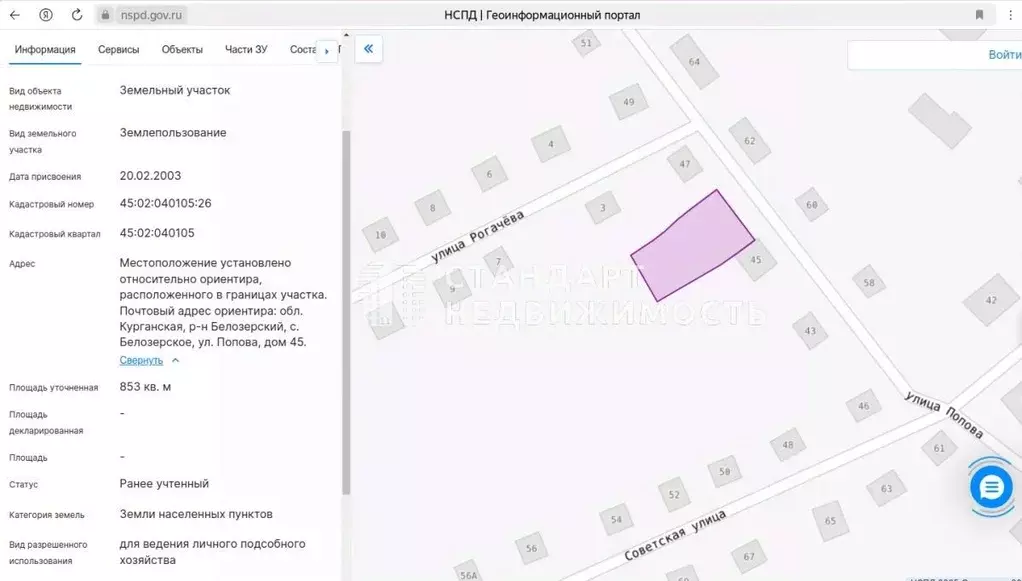
Task: Switch to the Сервисы tab
Action: (119, 48)
